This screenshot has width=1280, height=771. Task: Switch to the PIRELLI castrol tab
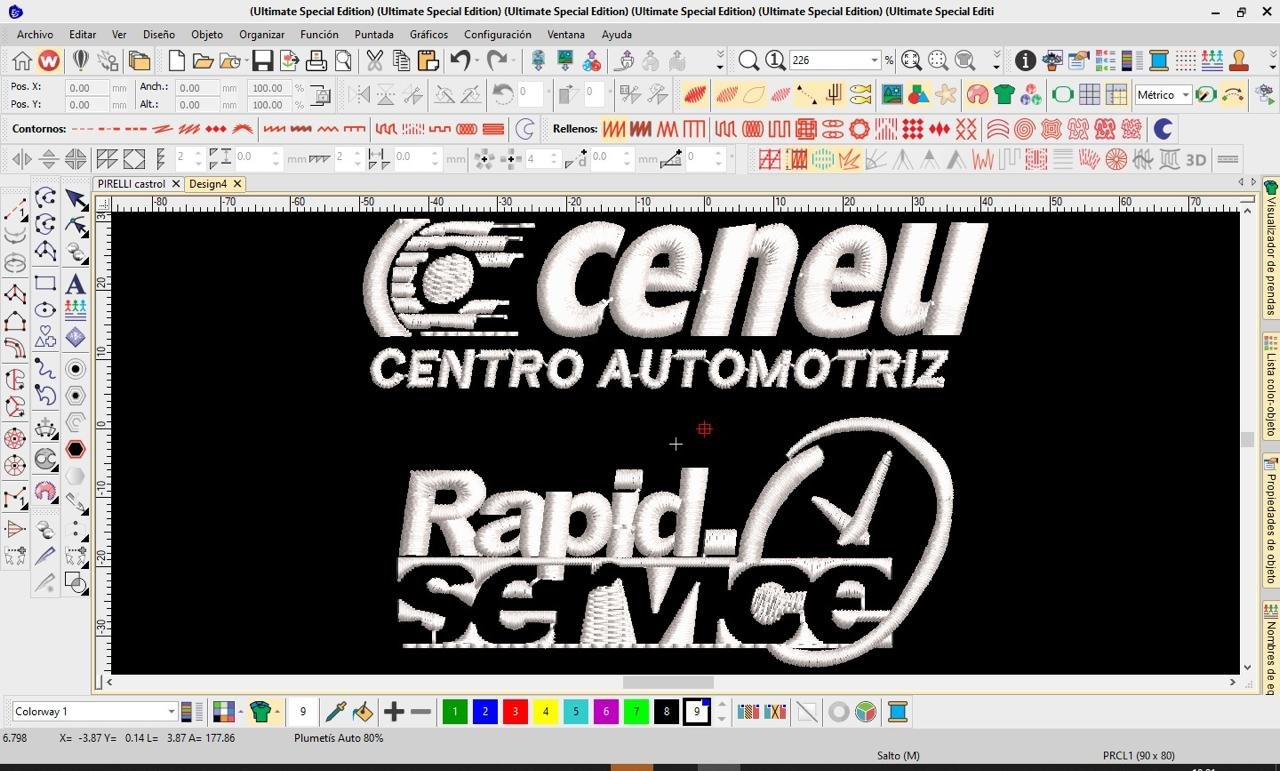pyautogui.click(x=131, y=184)
